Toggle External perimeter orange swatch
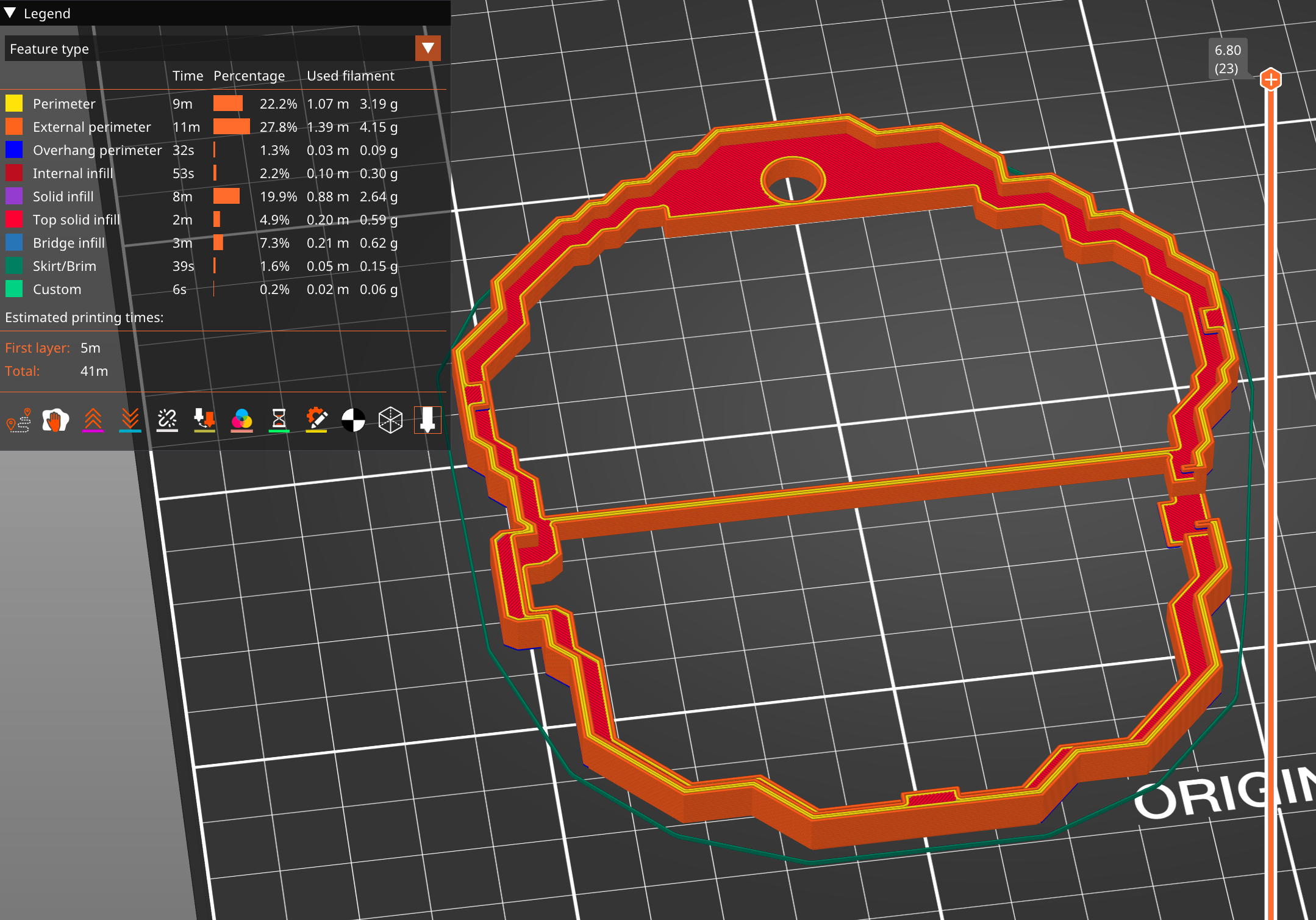 point(14,126)
